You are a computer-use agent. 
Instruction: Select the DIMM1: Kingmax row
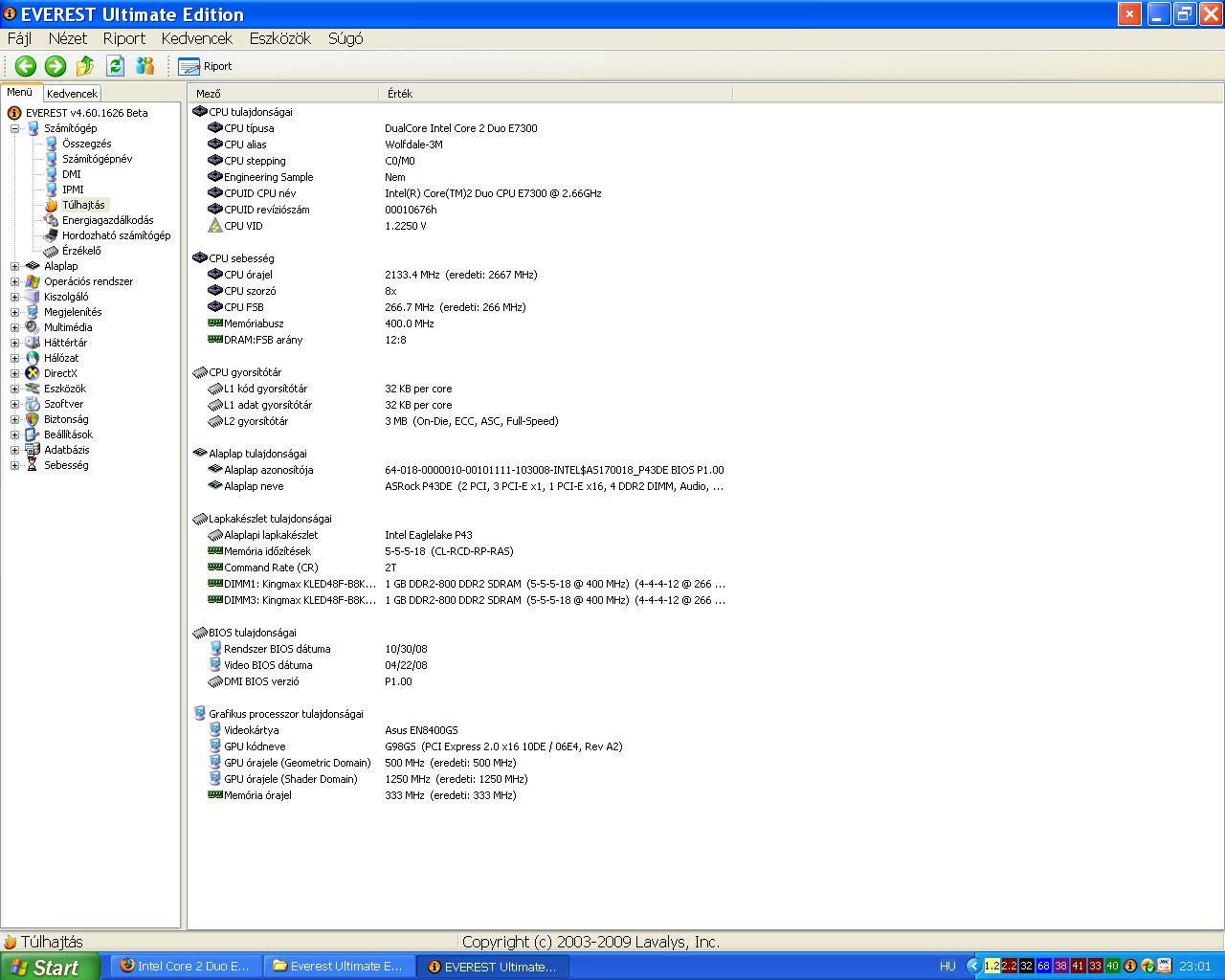pyautogui.click(x=459, y=584)
